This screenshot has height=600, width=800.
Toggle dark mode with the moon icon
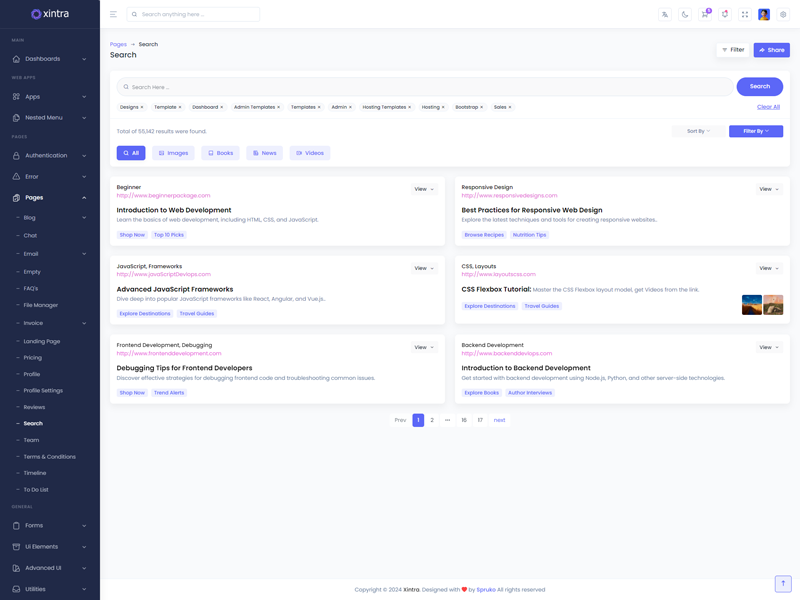(685, 14)
